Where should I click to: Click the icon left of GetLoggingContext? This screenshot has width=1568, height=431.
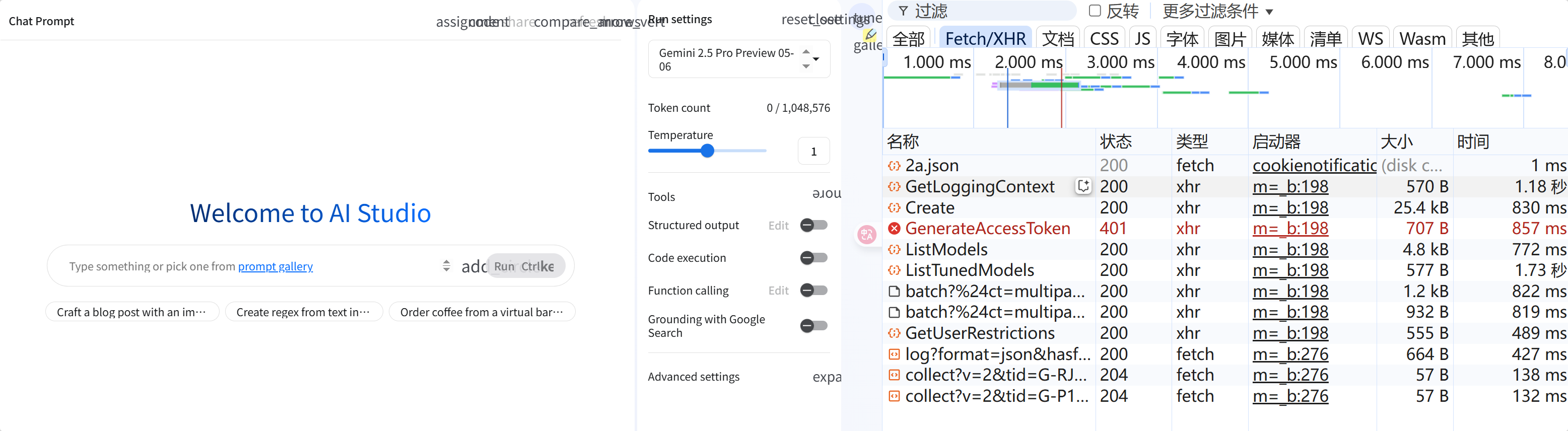click(x=894, y=186)
